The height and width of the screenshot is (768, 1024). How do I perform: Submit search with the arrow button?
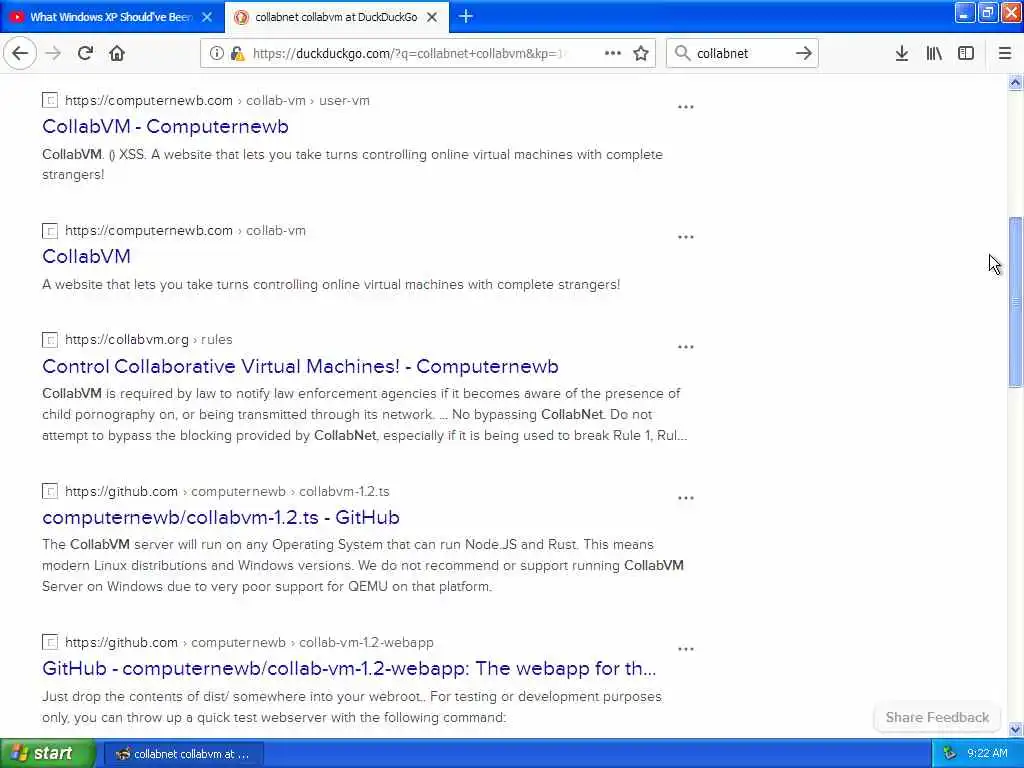pyautogui.click(x=804, y=53)
